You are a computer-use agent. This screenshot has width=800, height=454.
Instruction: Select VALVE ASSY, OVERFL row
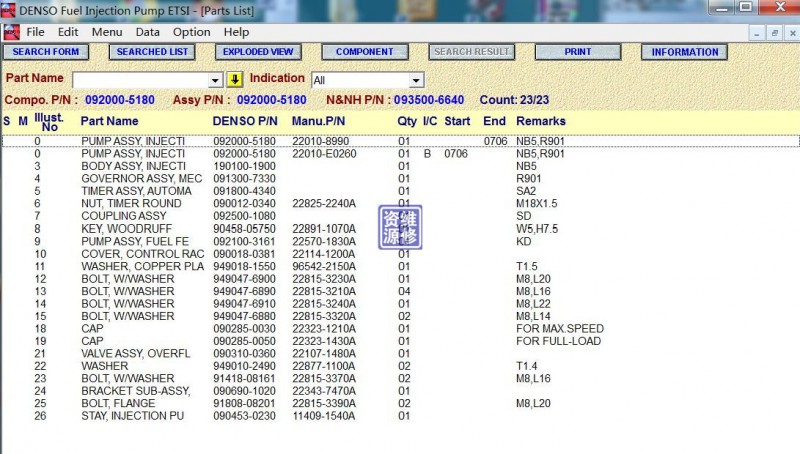[x=401, y=354]
